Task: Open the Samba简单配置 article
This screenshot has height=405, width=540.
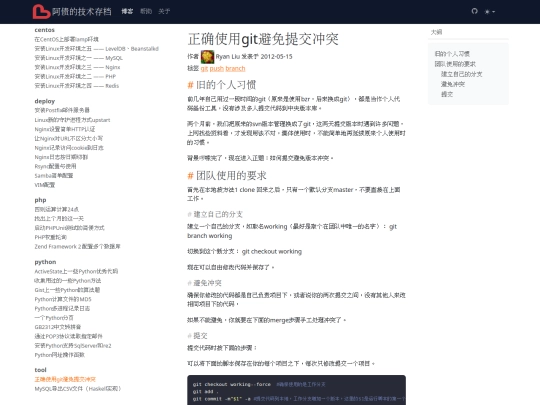Action: pos(54,176)
